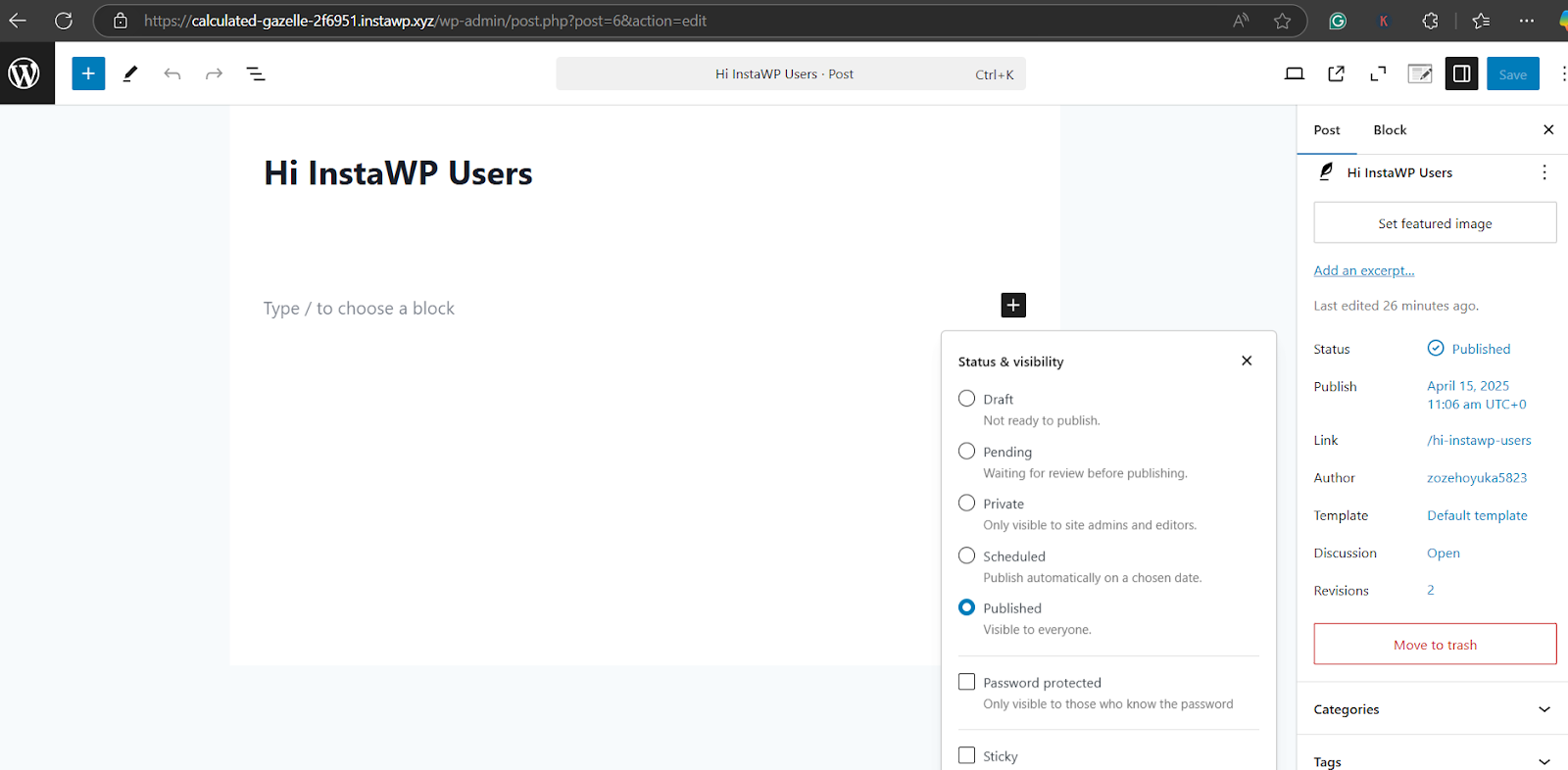
Task: Select the Draft status radio button
Action: point(966,399)
